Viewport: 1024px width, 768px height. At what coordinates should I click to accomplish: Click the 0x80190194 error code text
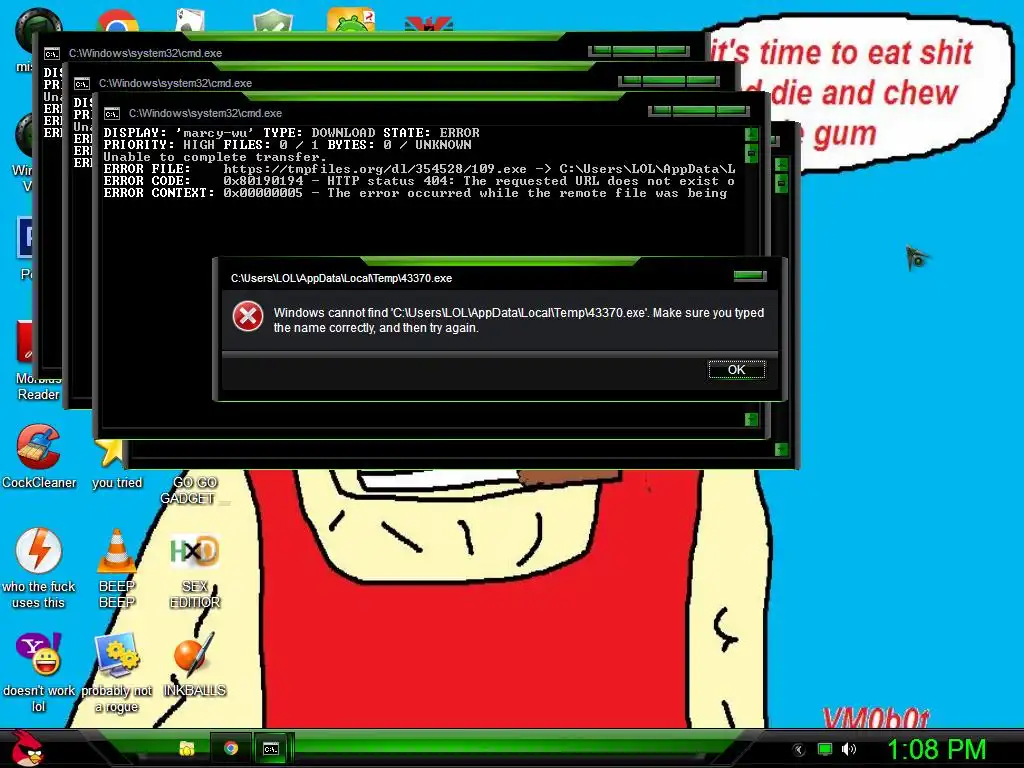263,180
